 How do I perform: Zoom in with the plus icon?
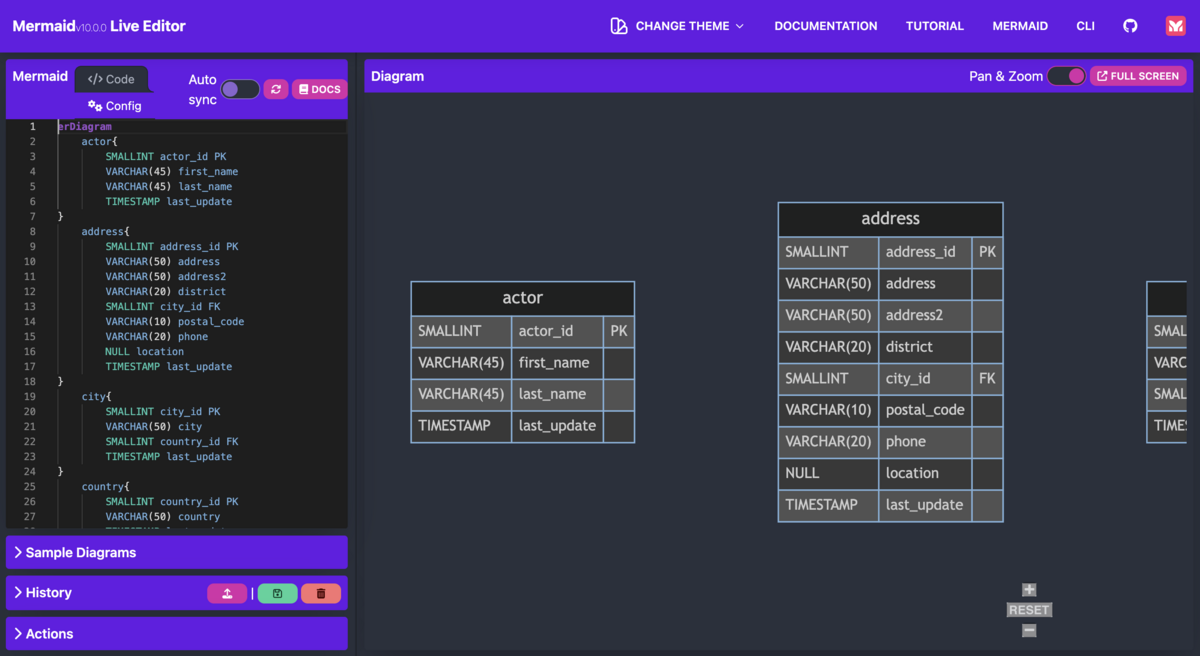point(1029,590)
